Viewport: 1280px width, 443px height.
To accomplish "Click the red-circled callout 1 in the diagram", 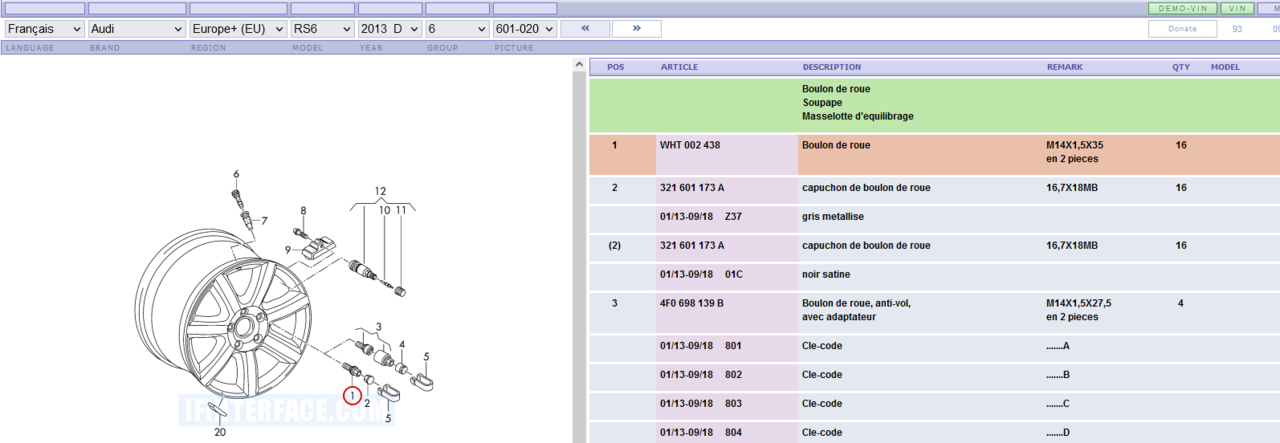I will click(352, 396).
